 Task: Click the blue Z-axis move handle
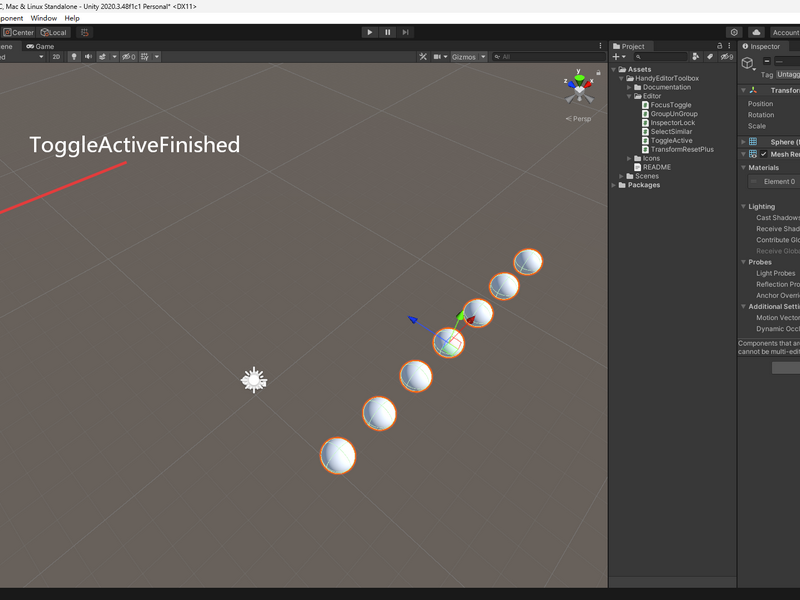(x=412, y=319)
